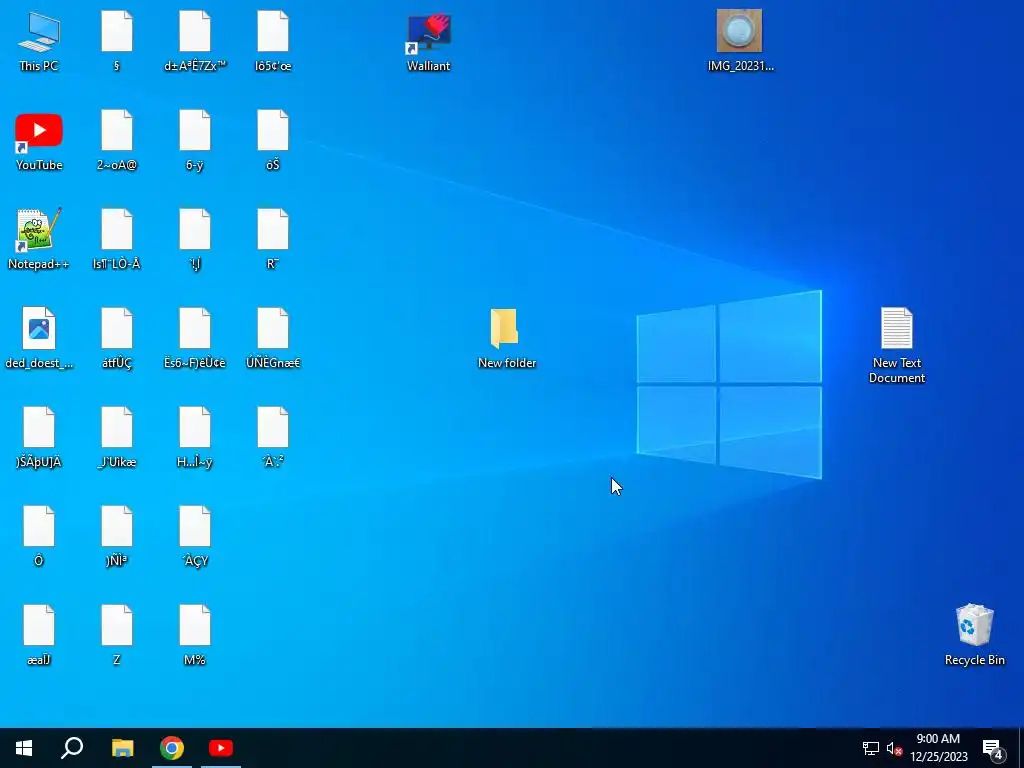Select the ded_doest_ image file icon
1024x768 pixels.
click(39, 338)
